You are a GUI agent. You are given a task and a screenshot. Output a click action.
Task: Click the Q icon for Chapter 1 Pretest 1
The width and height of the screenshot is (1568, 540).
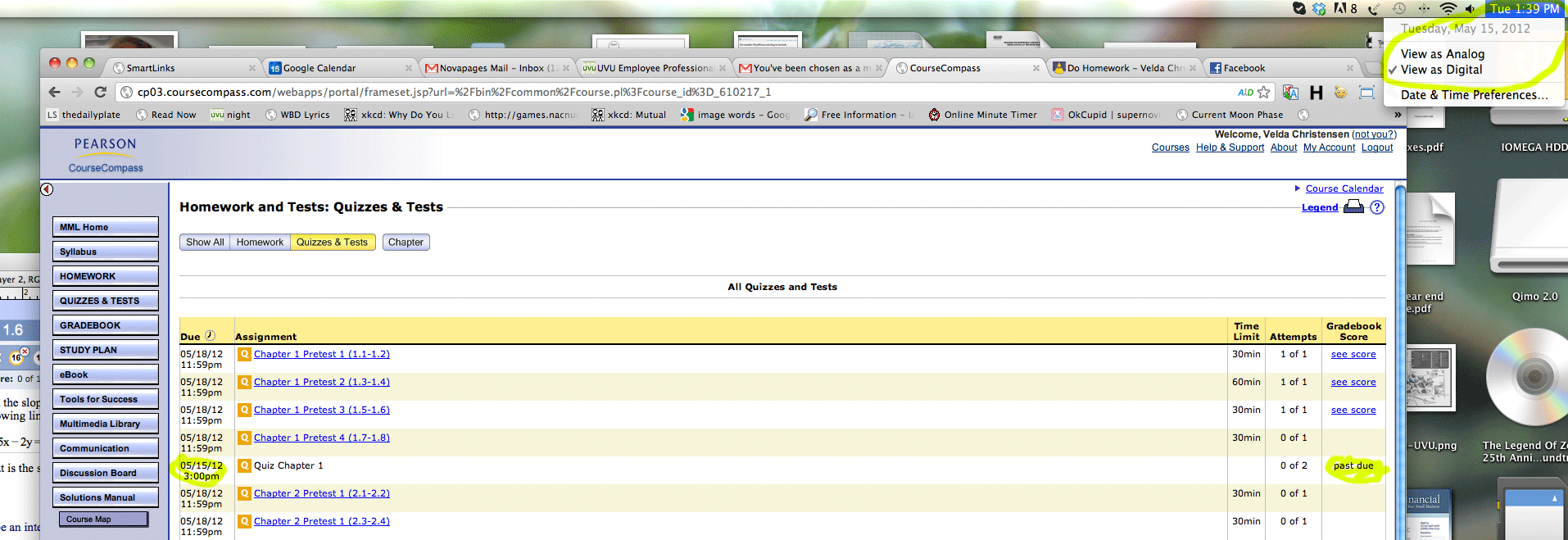click(x=244, y=354)
